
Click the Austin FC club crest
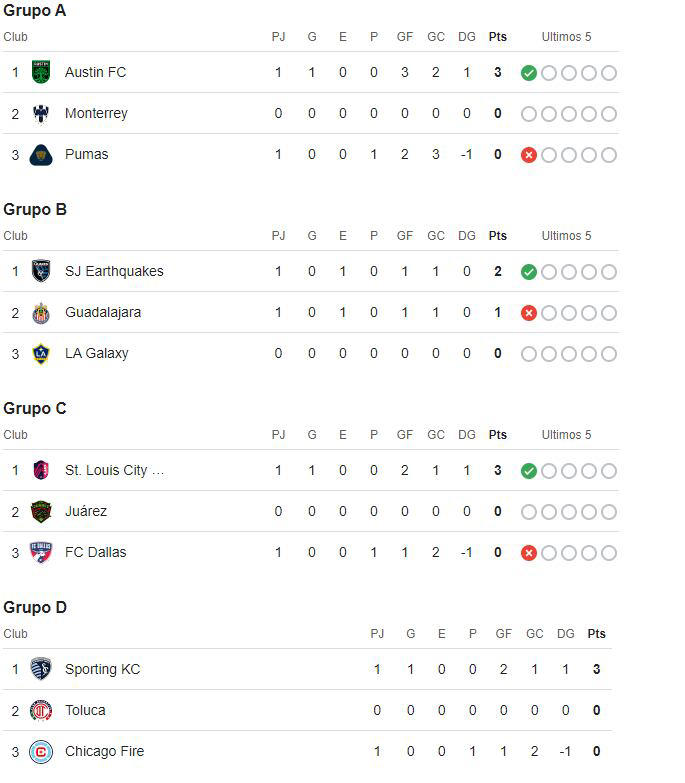click(x=41, y=72)
